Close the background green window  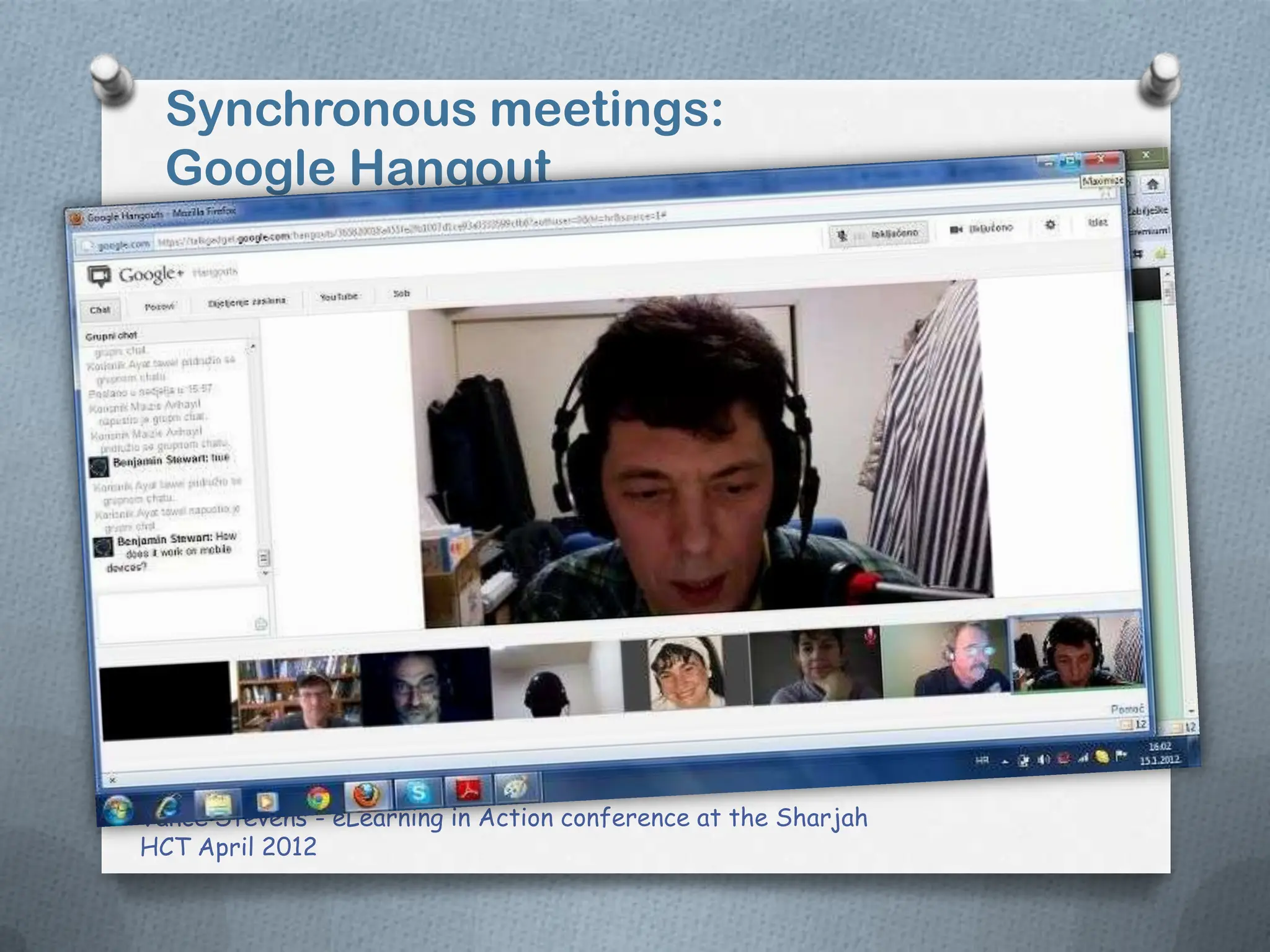1147,155
